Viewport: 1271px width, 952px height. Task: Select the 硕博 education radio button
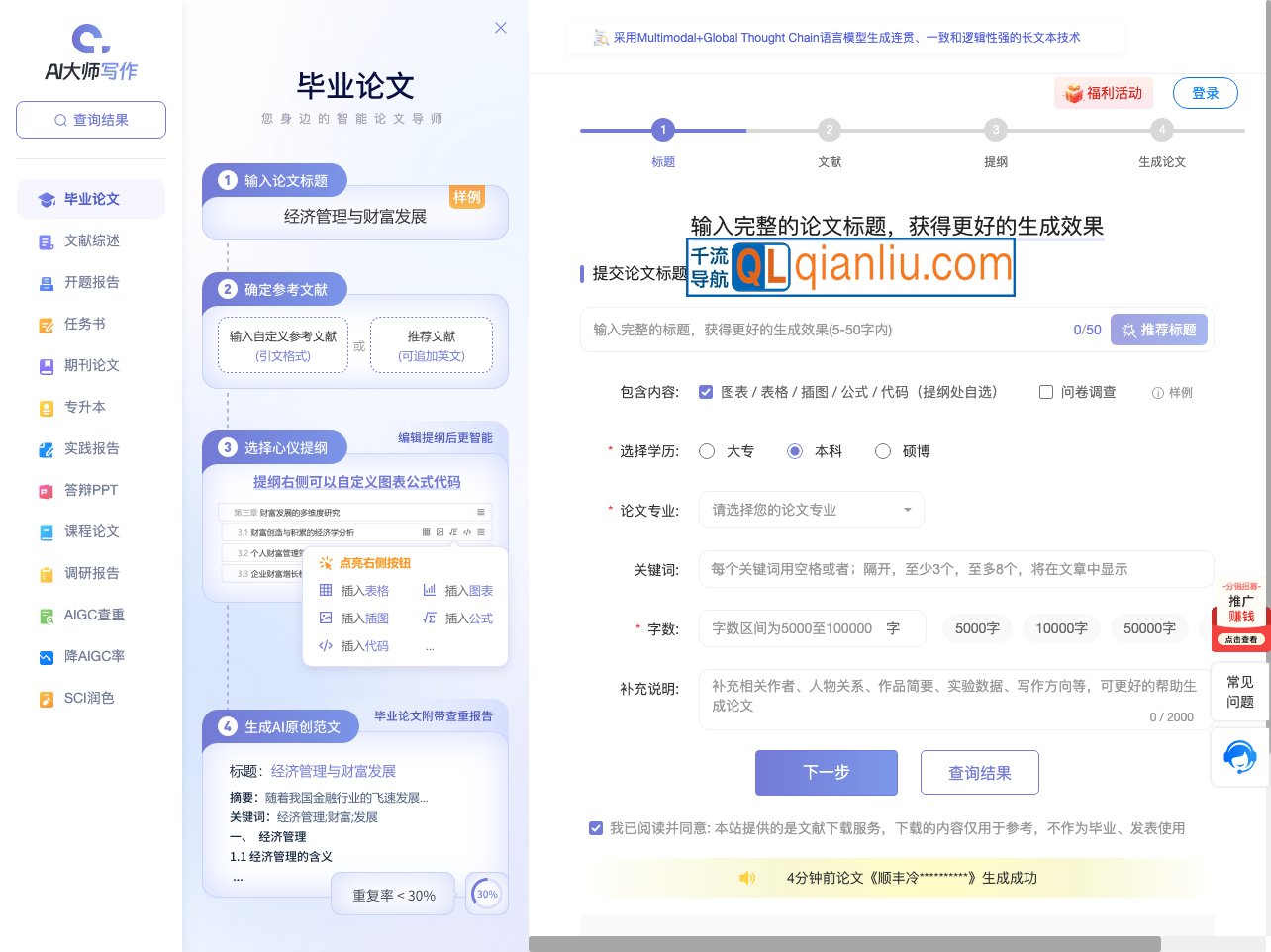(x=883, y=451)
